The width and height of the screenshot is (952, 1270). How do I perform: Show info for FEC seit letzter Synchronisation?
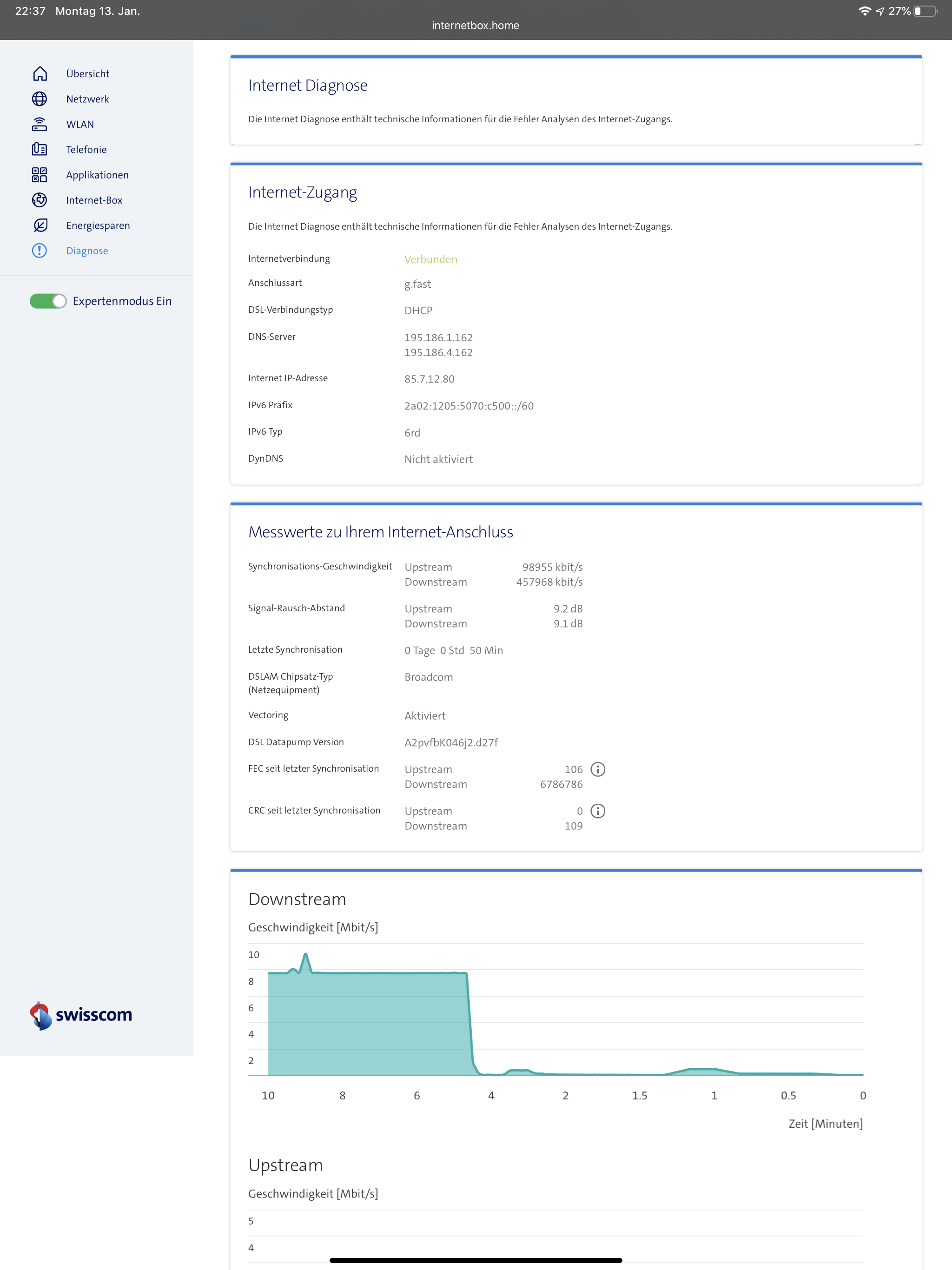pyautogui.click(x=598, y=769)
